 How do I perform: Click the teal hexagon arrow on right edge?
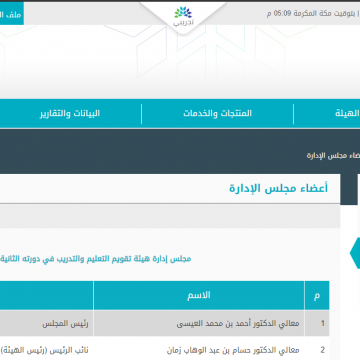pos(355,253)
